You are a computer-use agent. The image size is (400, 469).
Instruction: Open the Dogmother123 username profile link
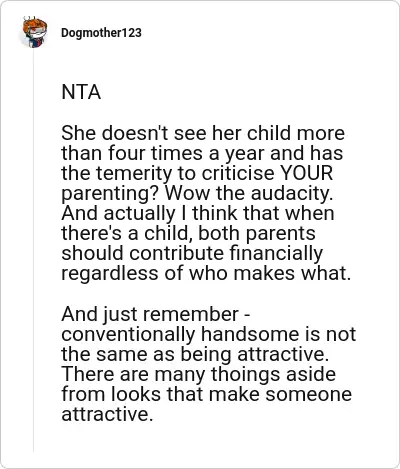[101, 33]
